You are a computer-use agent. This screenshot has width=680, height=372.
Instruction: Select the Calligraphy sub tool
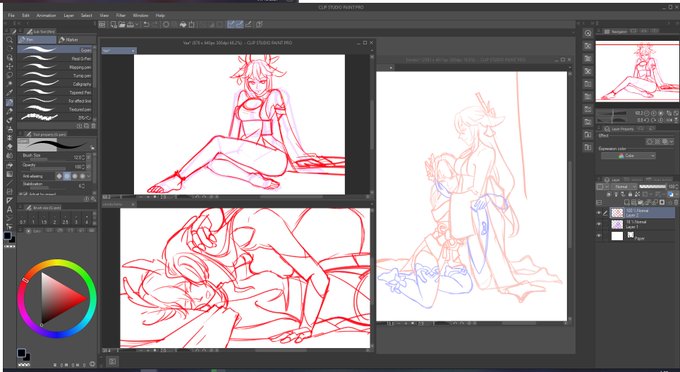pos(55,84)
